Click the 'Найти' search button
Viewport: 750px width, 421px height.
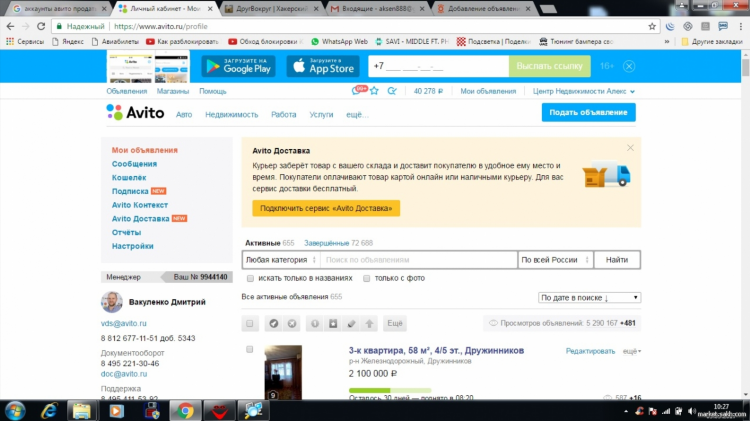click(617, 260)
